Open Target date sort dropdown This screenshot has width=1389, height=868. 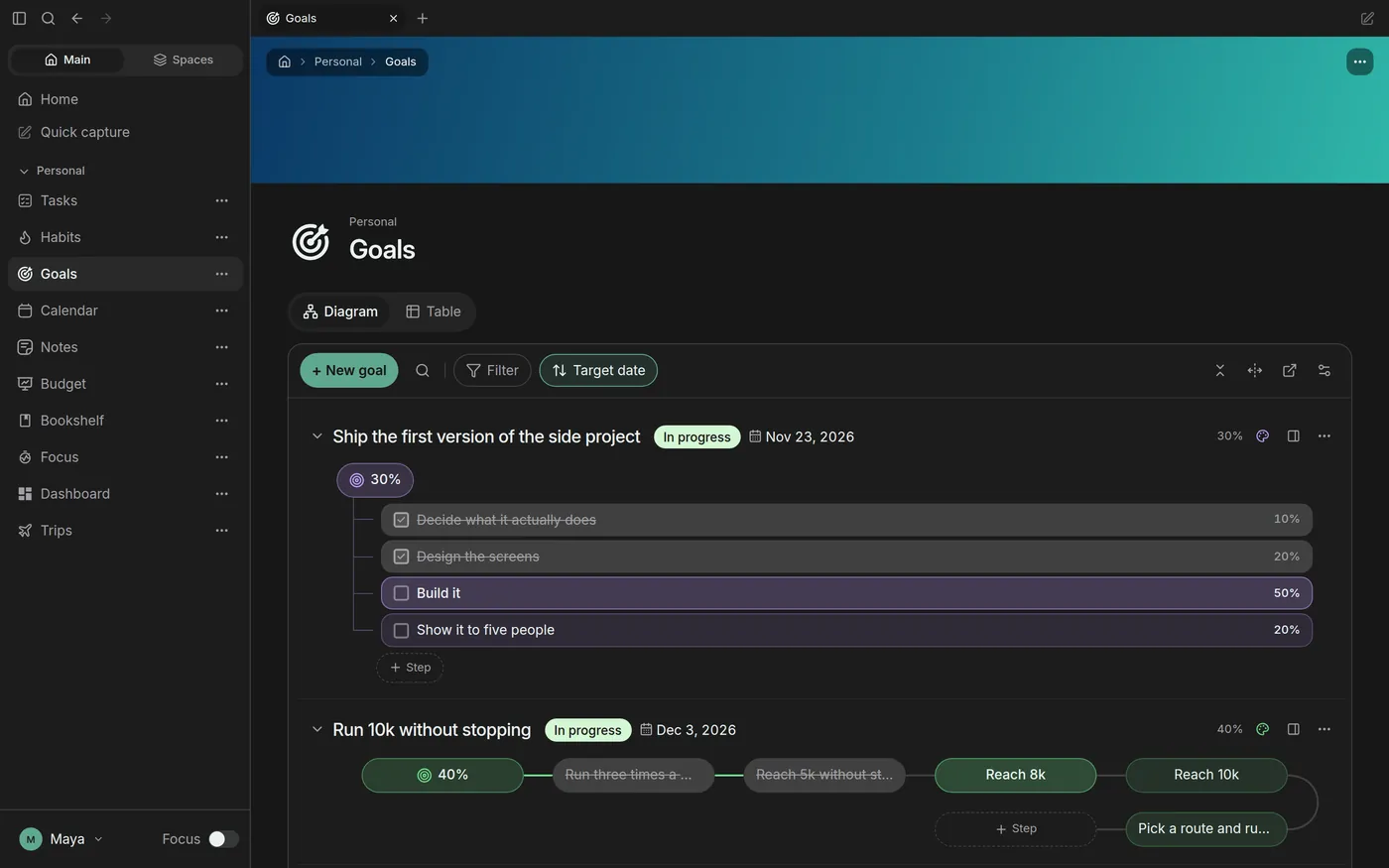[598, 370]
